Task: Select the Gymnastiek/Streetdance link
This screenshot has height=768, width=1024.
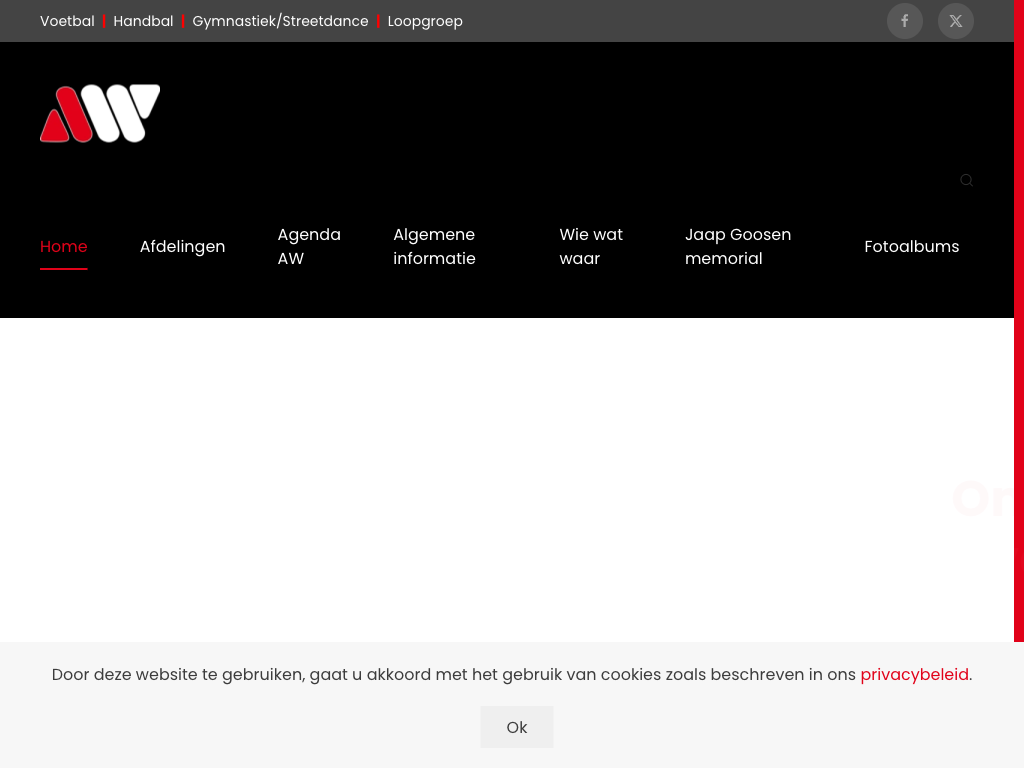Action: (x=280, y=21)
